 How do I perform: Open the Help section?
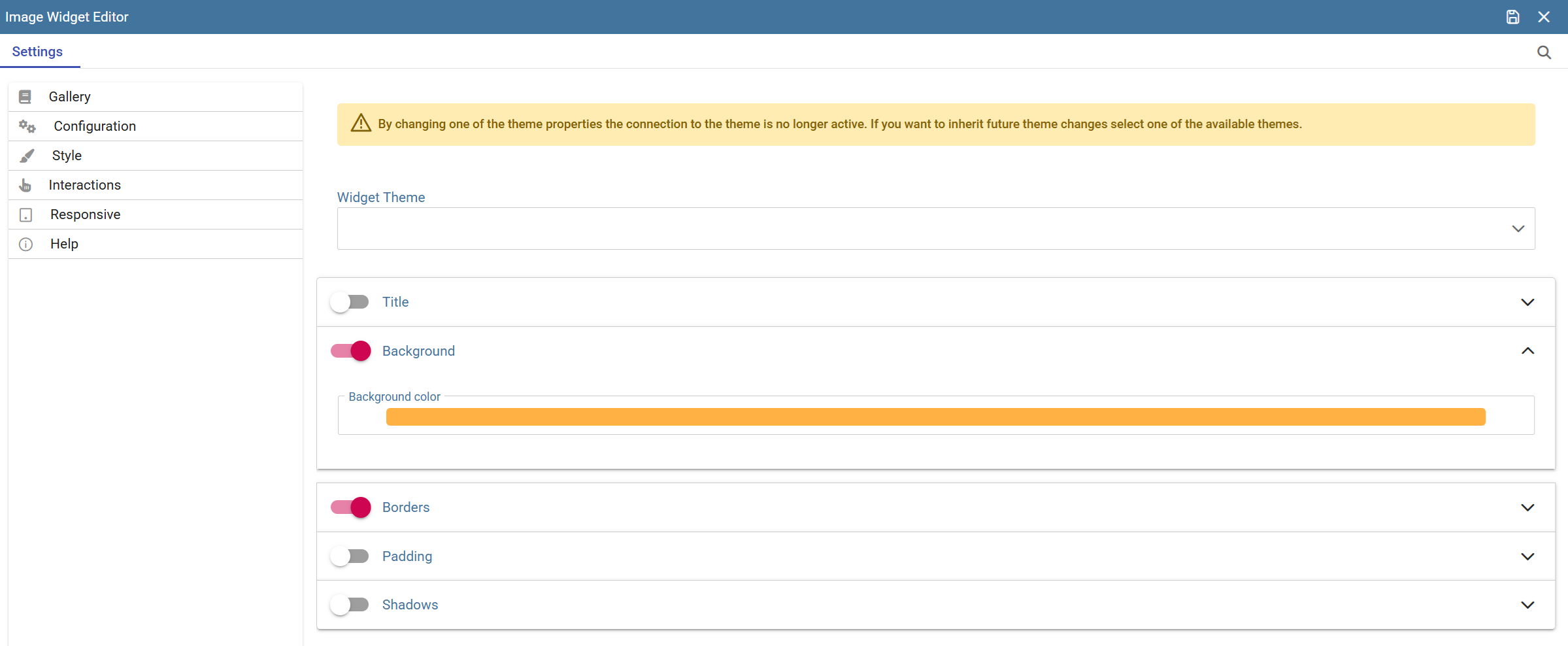click(x=156, y=244)
